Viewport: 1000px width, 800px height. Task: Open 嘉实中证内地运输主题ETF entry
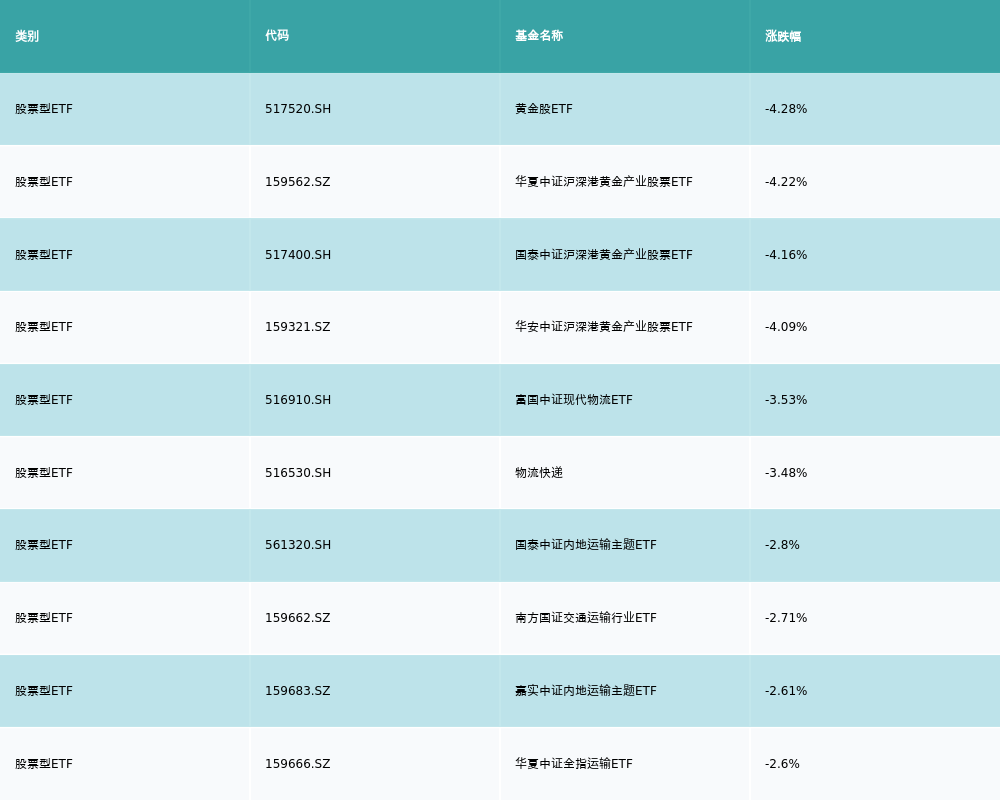[x=585, y=691]
